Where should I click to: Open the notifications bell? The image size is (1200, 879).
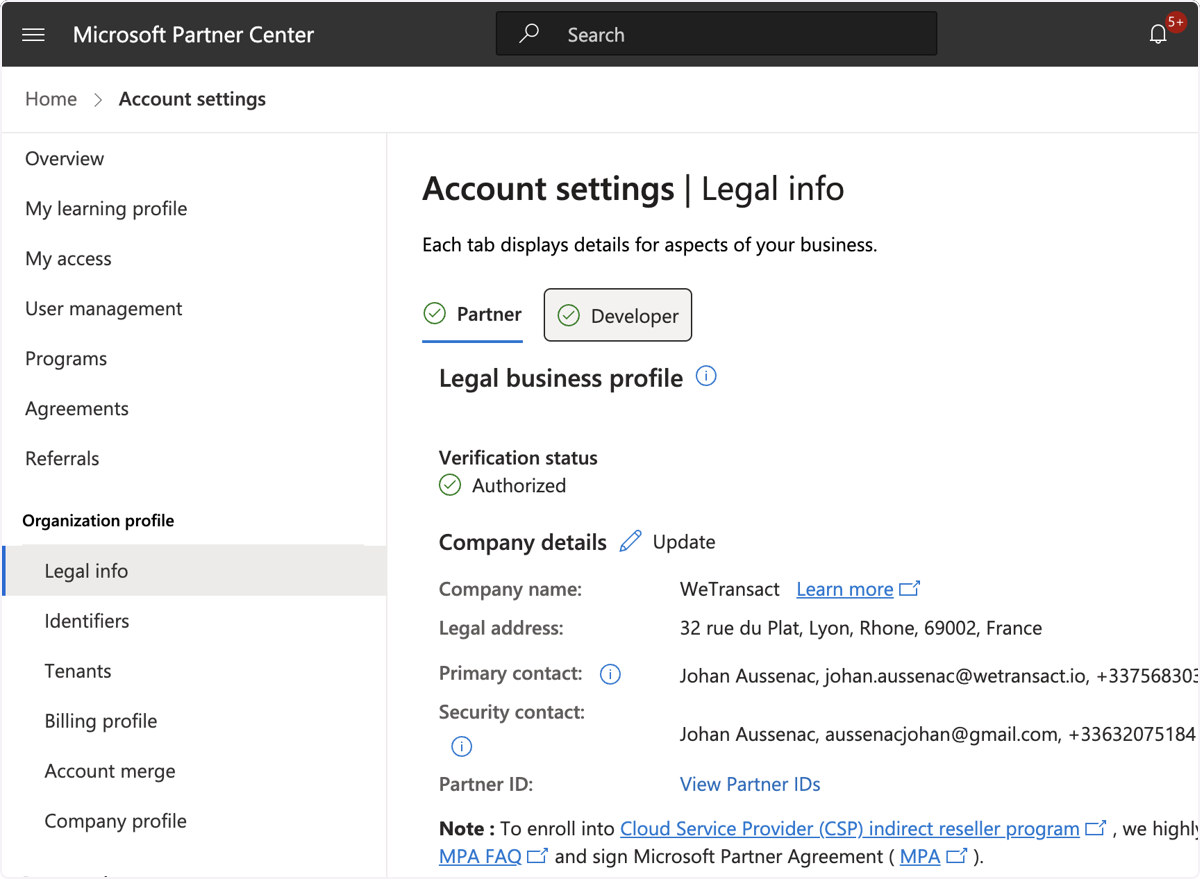1158,35
